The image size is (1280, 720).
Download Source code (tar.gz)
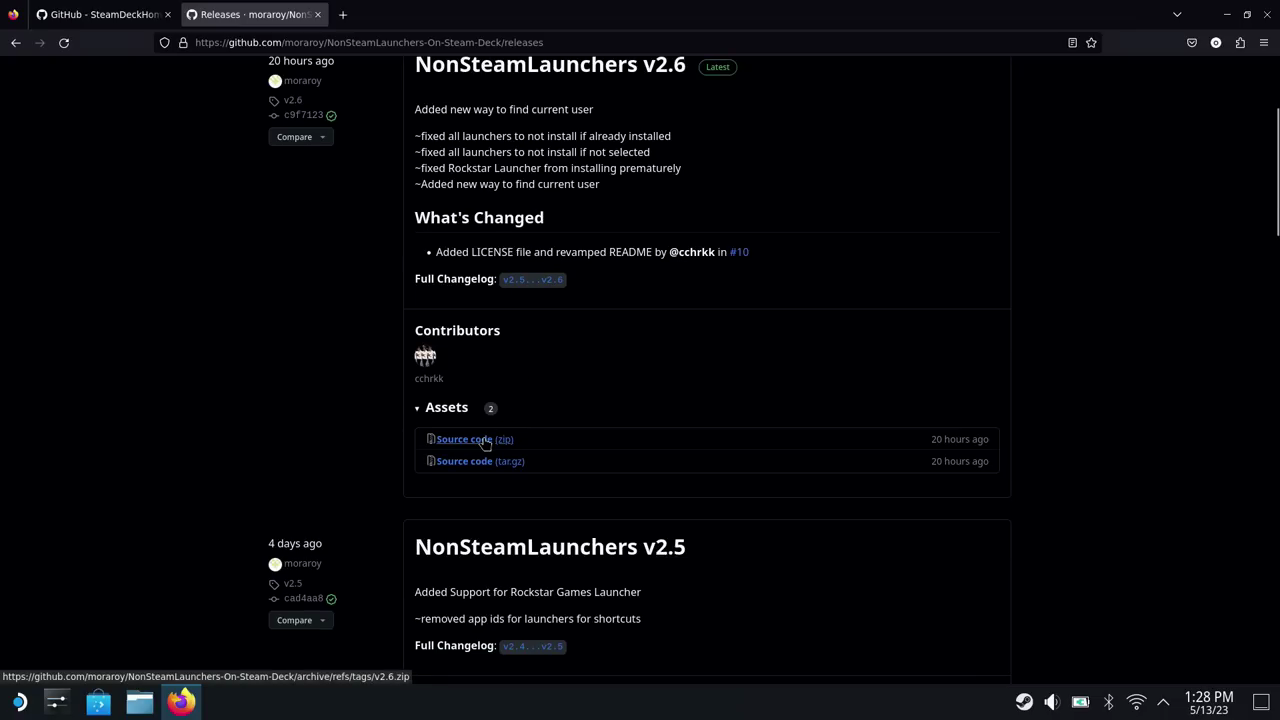(x=480, y=461)
